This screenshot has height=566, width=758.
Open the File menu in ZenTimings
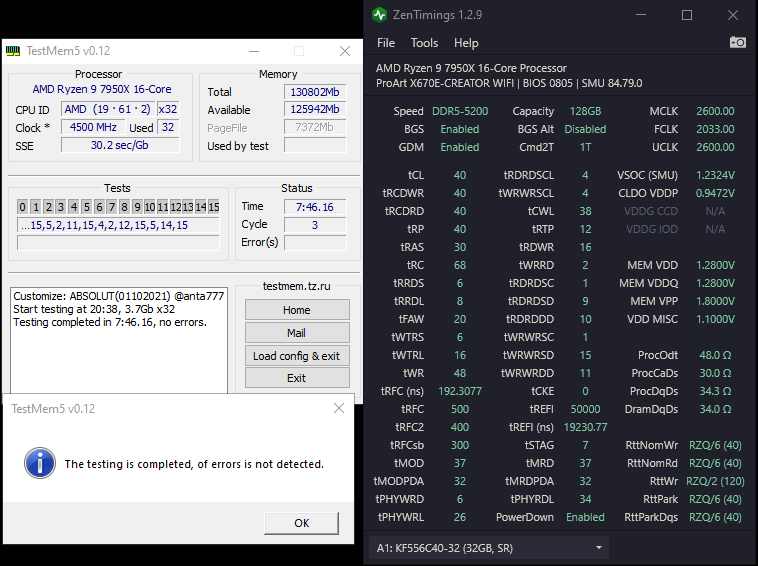pyautogui.click(x=386, y=43)
